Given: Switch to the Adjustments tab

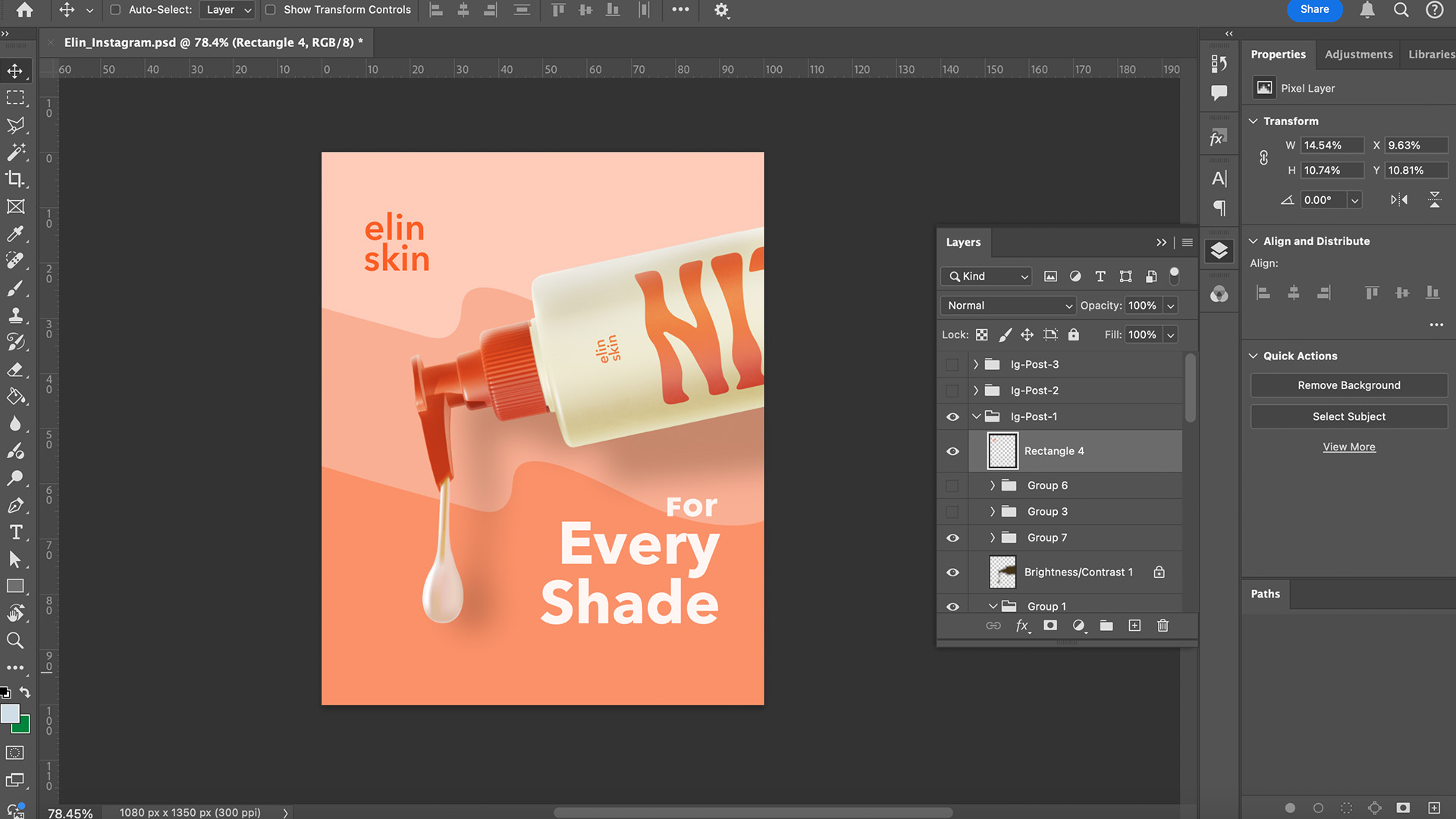Looking at the screenshot, I should pos(1358,55).
